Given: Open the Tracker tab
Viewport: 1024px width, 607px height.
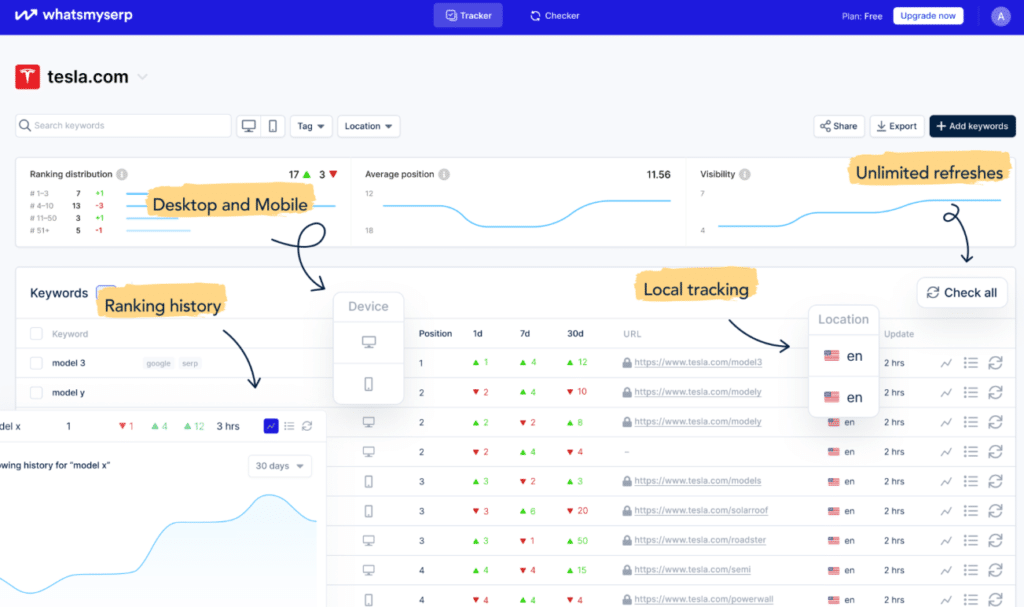Looking at the screenshot, I should click(468, 16).
